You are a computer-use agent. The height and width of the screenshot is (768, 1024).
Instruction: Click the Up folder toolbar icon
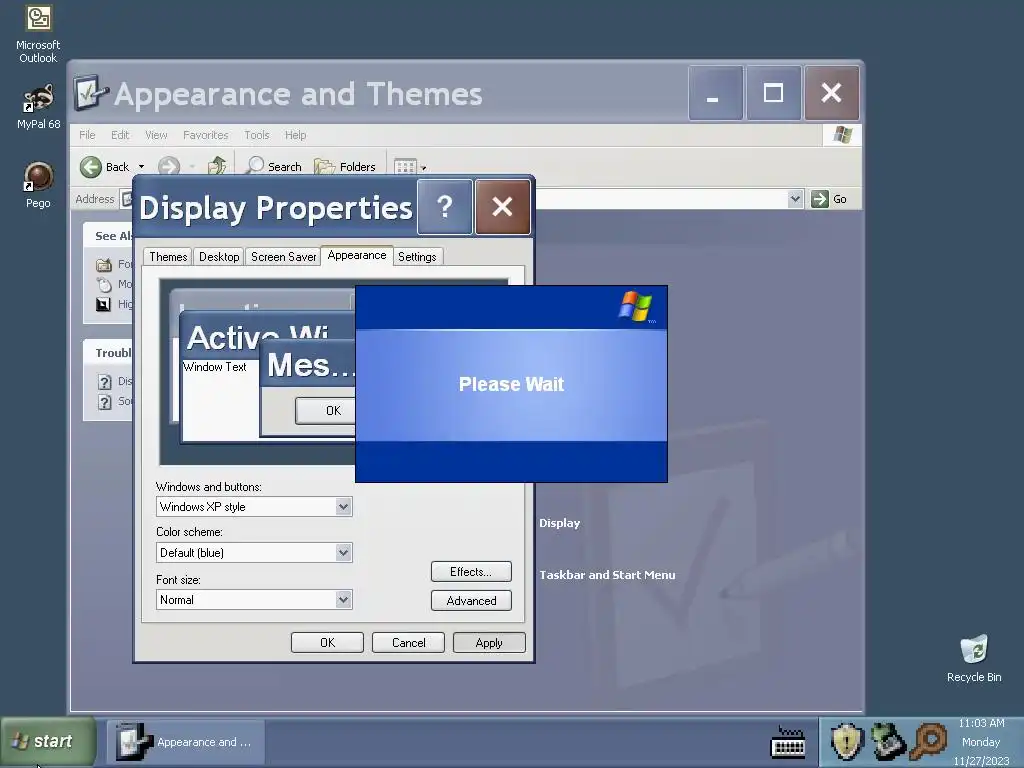pos(217,166)
